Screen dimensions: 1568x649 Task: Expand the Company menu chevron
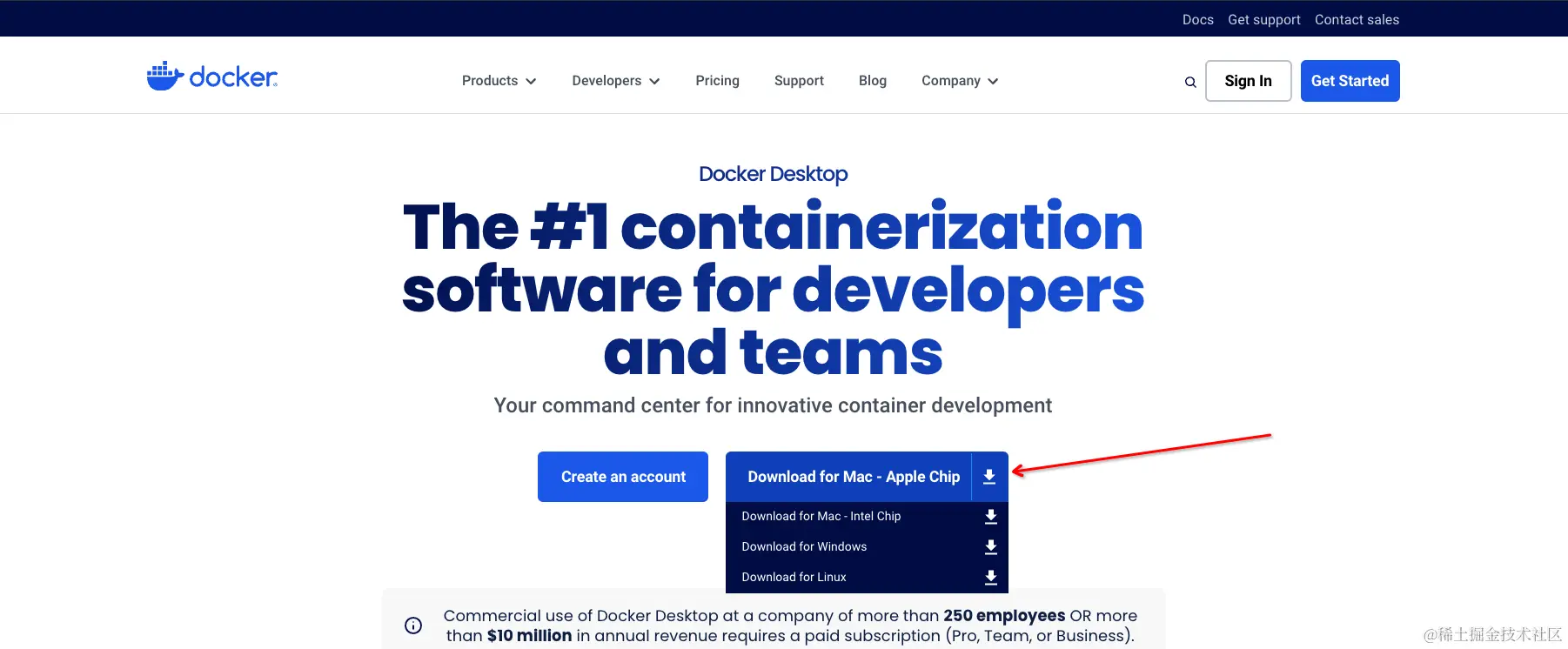tap(993, 82)
